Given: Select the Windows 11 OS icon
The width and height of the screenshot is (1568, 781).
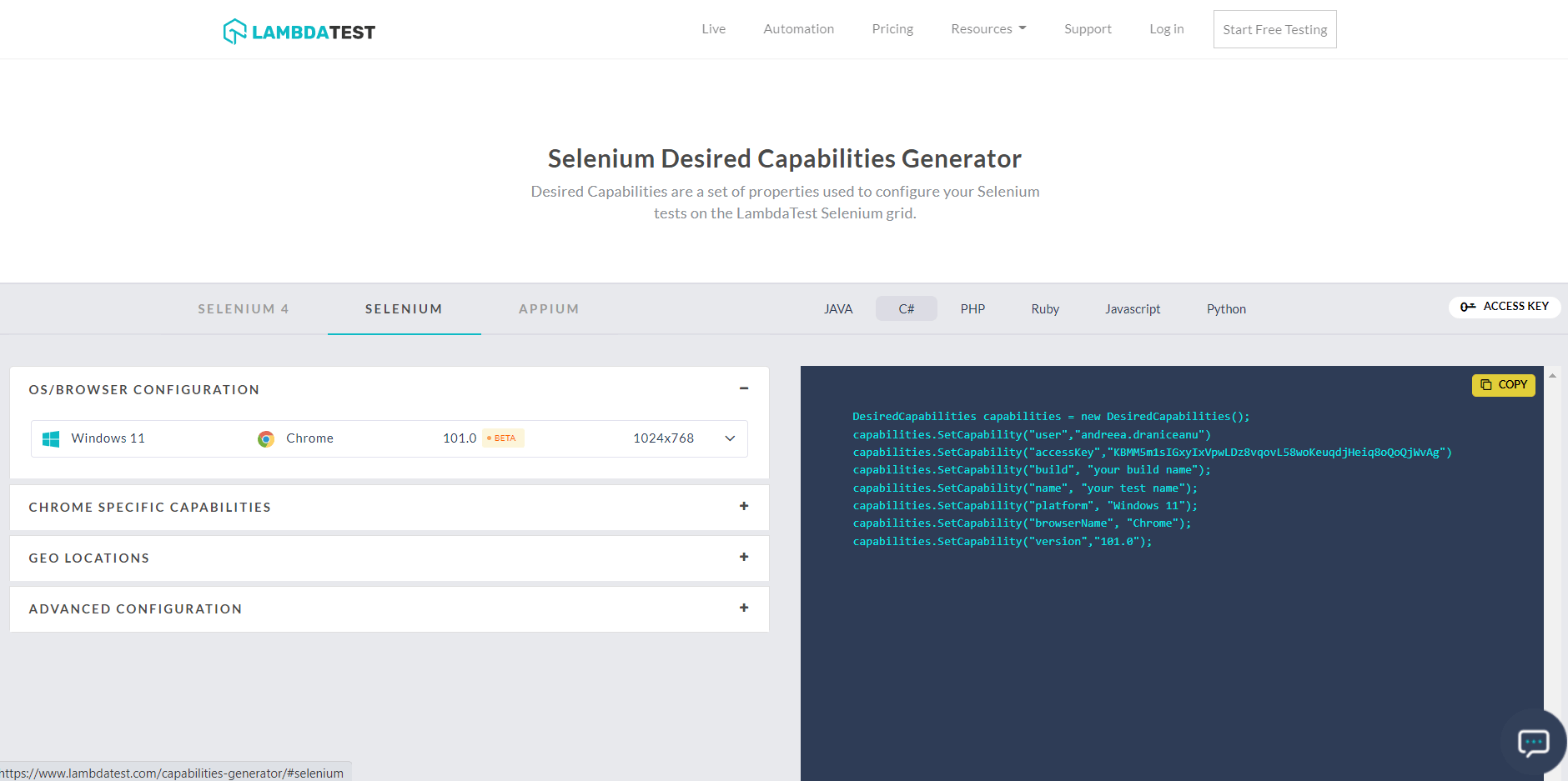Looking at the screenshot, I should [x=51, y=438].
